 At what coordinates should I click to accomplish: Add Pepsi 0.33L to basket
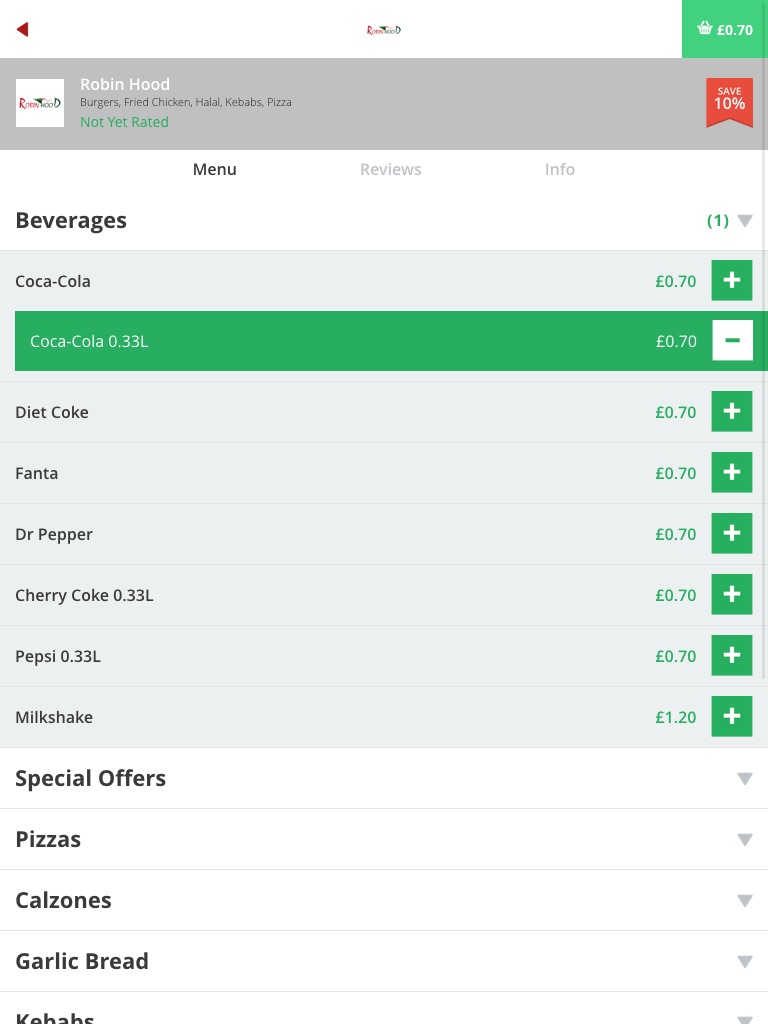[x=731, y=656]
